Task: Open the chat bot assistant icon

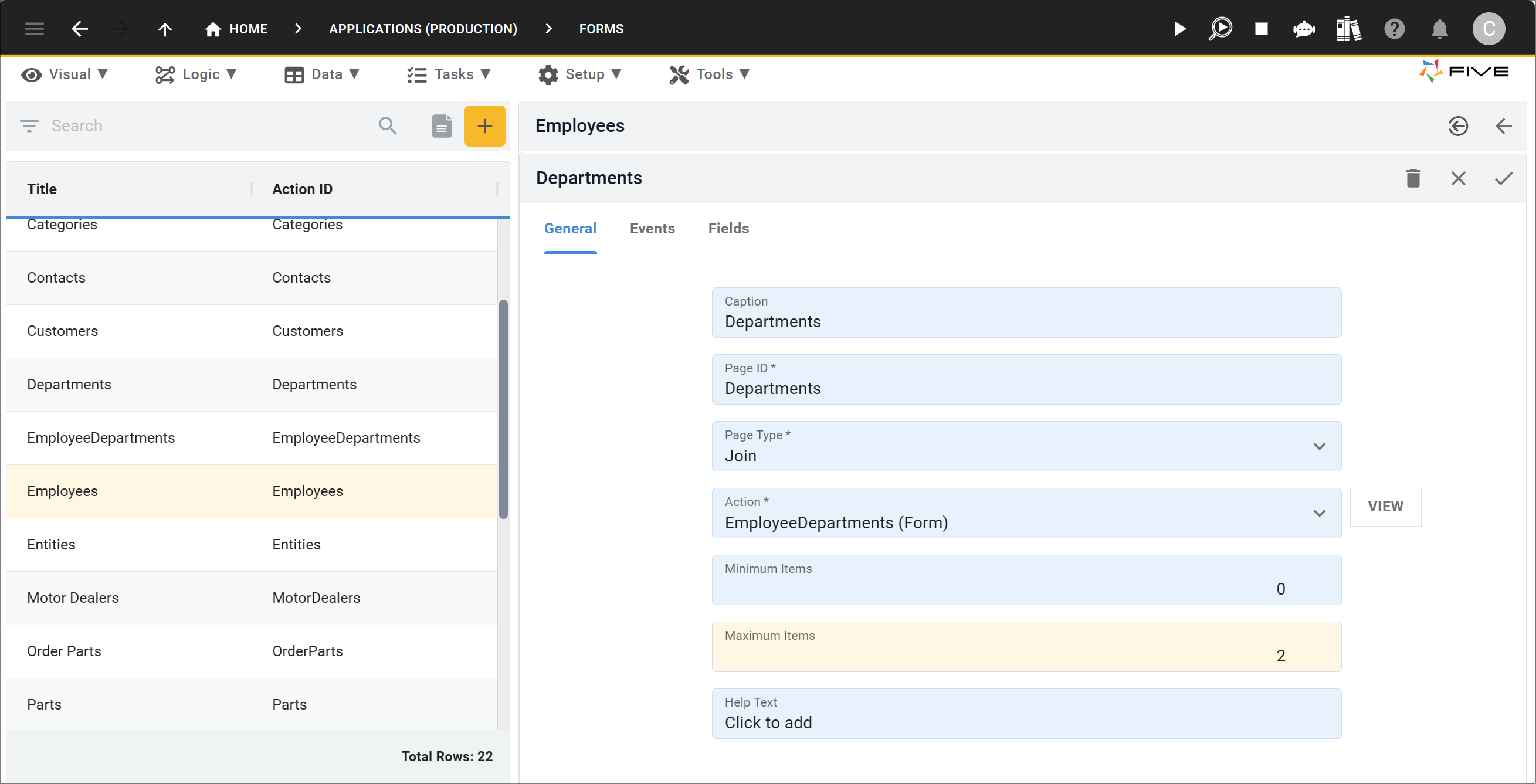Action: [1304, 29]
